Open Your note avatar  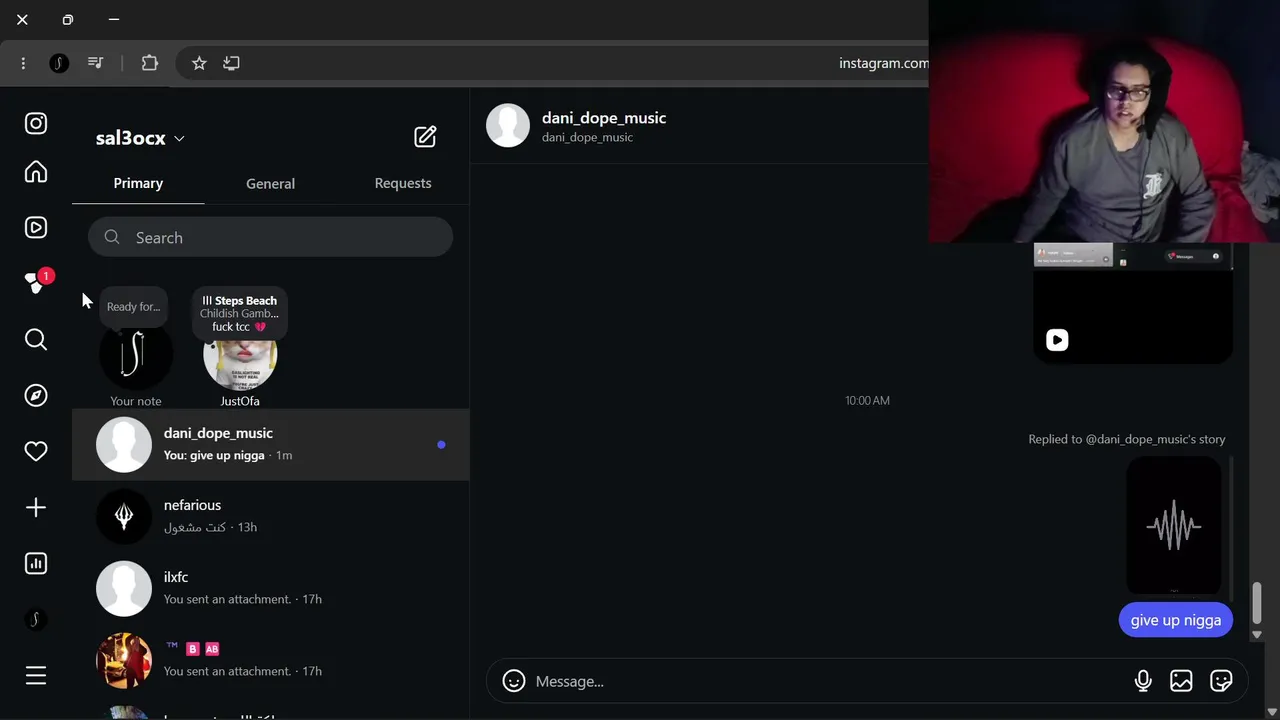[x=136, y=355]
